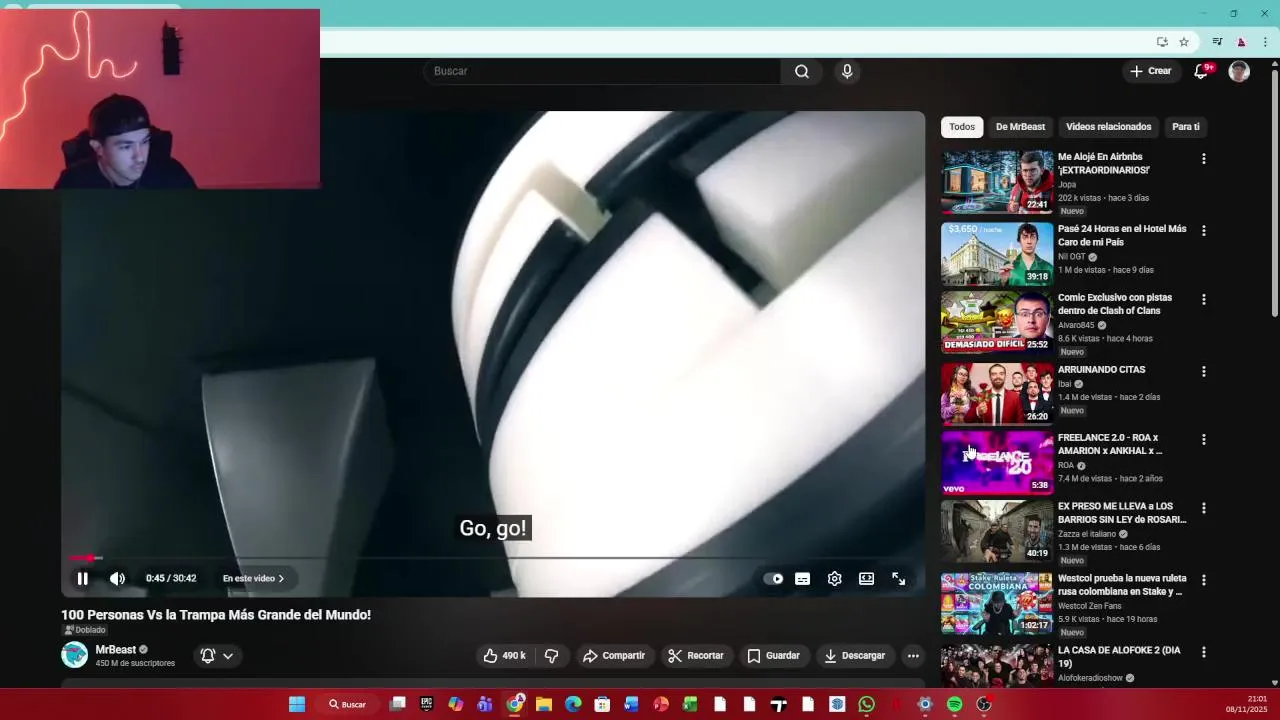
Task: Open options for 'EX PRESO ME LLEVA' video
Action: click(x=1203, y=508)
